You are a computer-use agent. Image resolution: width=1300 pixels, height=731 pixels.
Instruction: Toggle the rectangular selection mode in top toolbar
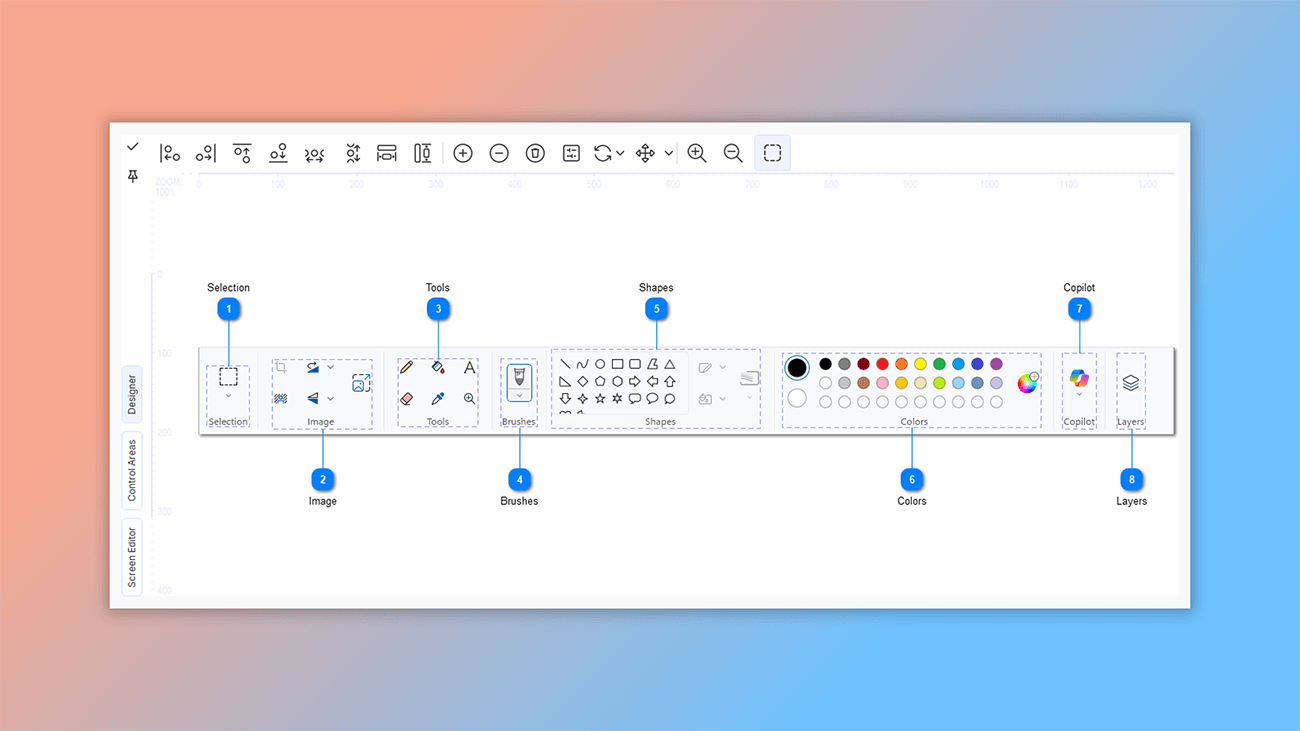pyautogui.click(x=772, y=152)
